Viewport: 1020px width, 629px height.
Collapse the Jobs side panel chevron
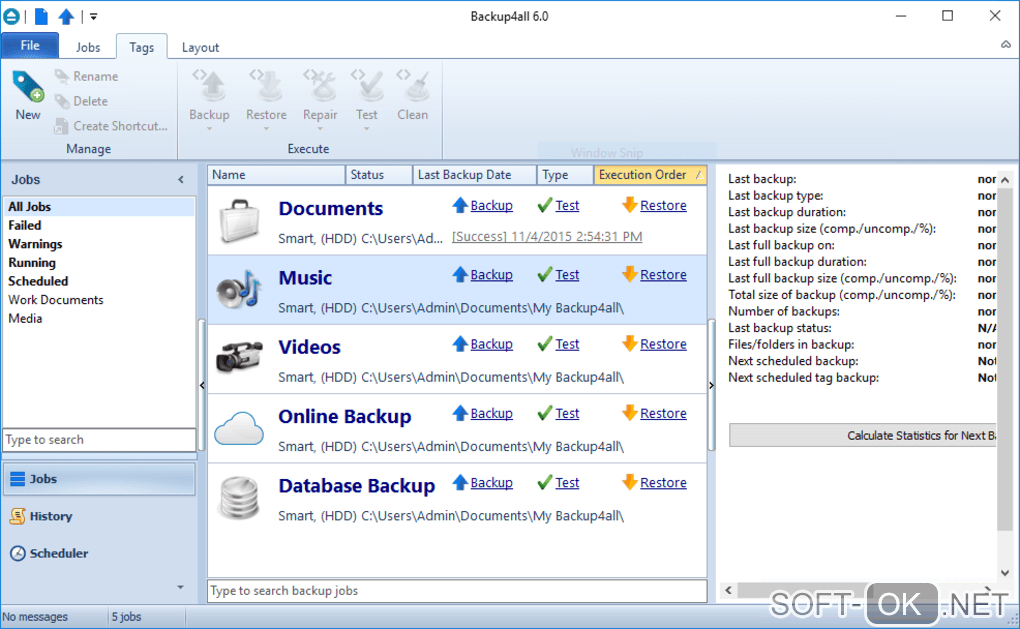coord(181,180)
